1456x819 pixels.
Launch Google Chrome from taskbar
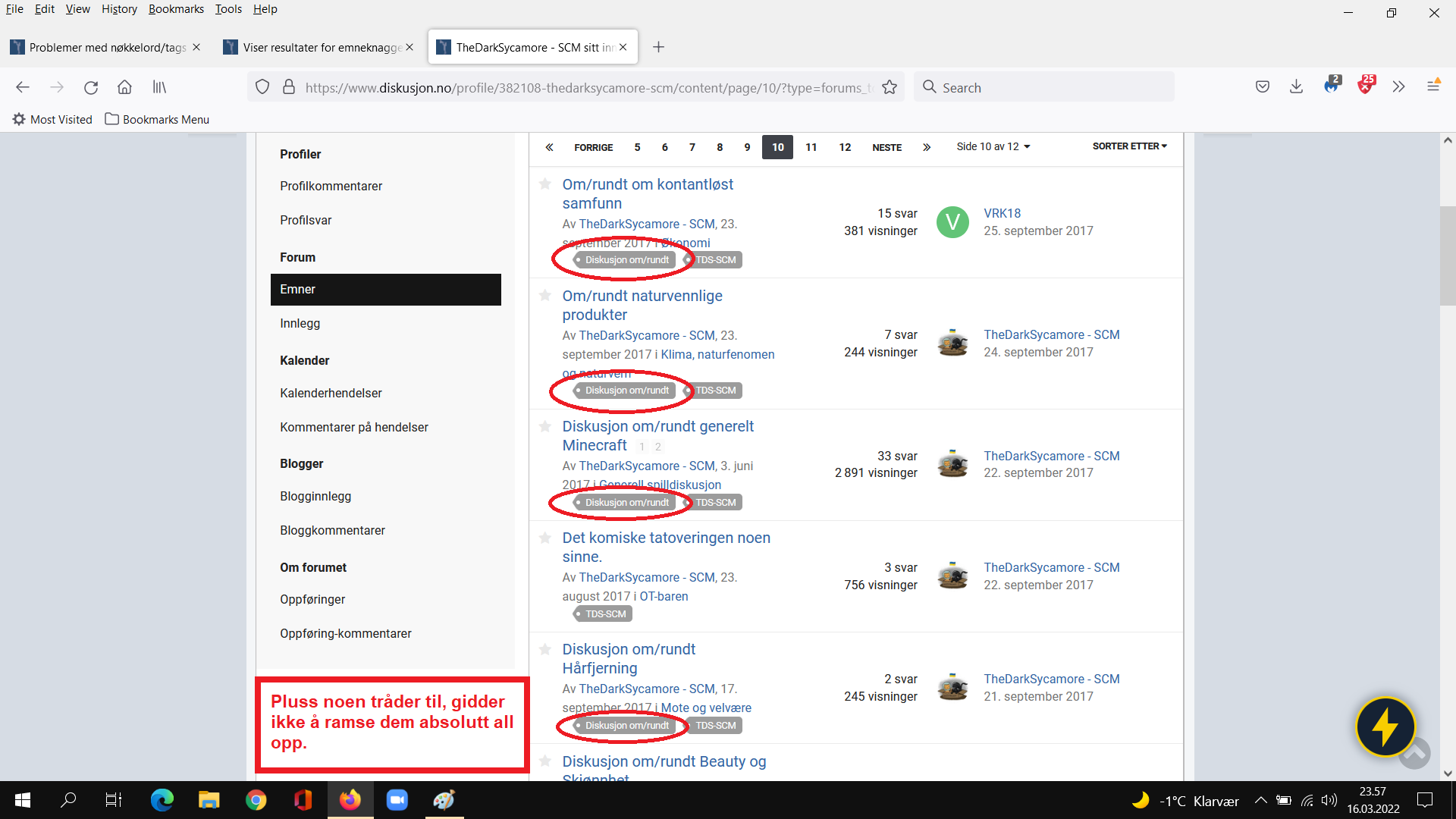[x=256, y=800]
